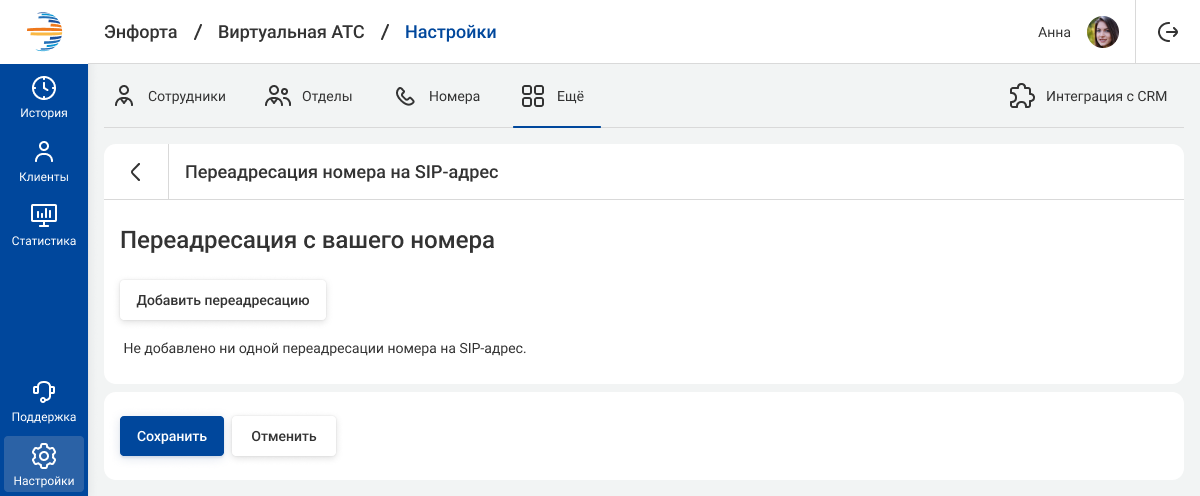Navigate to Энфорта breadcrumb
This screenshot has width=1200, height=496.
point(141,32)
